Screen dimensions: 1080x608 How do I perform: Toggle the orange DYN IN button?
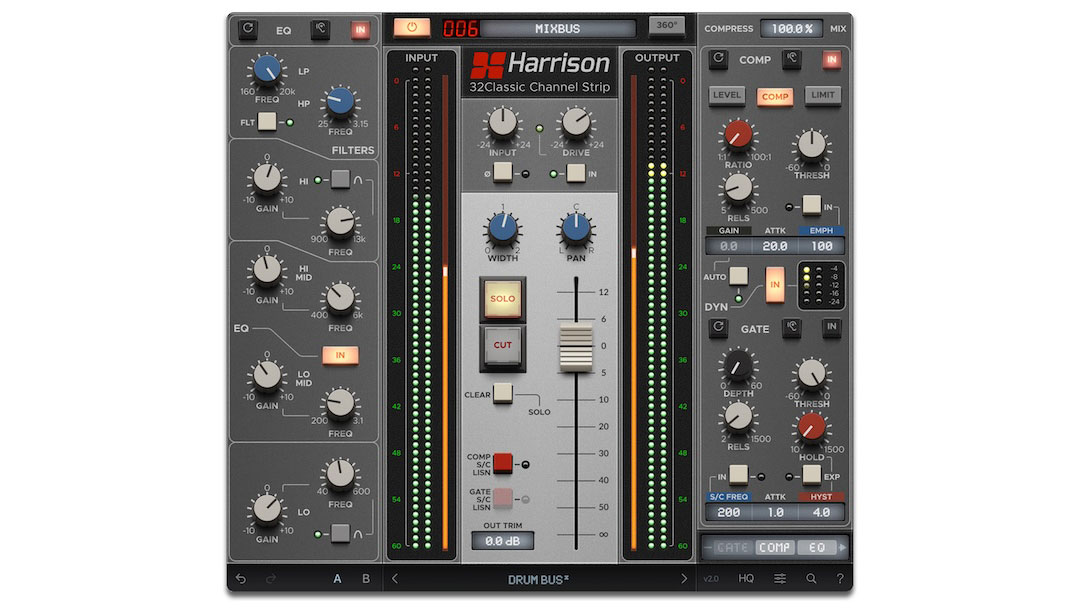[x=775, y=284]
